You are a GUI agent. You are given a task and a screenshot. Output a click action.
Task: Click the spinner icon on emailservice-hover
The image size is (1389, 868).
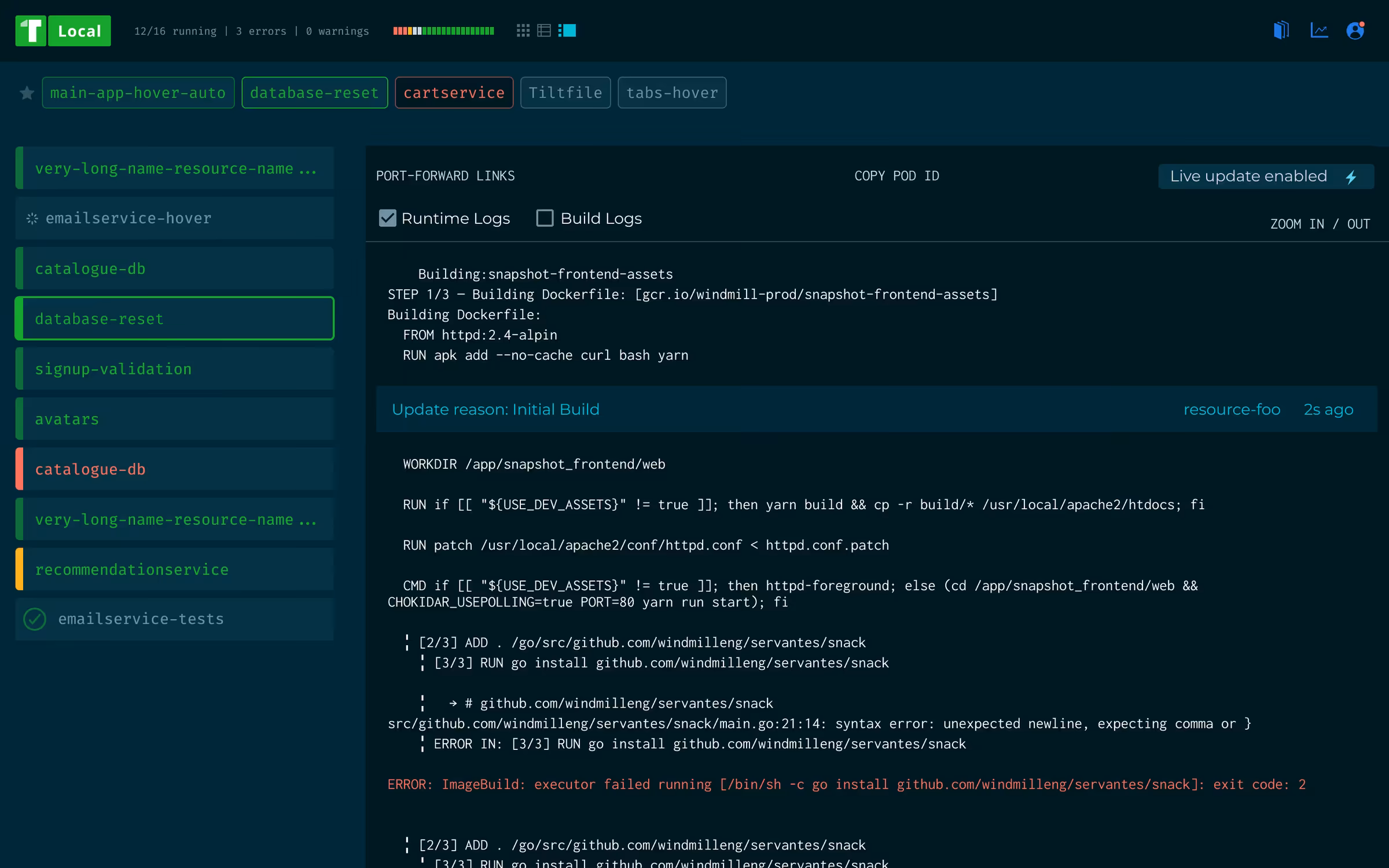pyautogui.click(x=32, y=218)
